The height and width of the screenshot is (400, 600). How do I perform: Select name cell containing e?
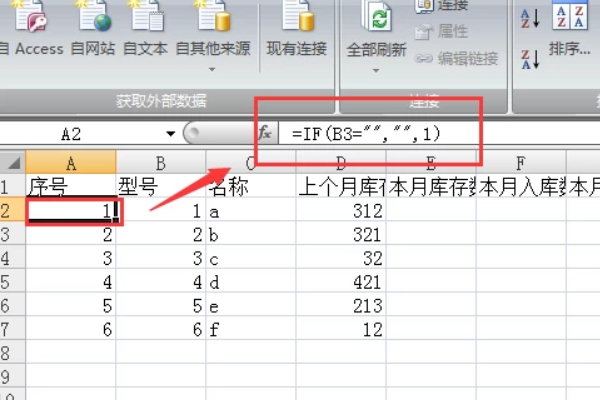coord(251,305)
